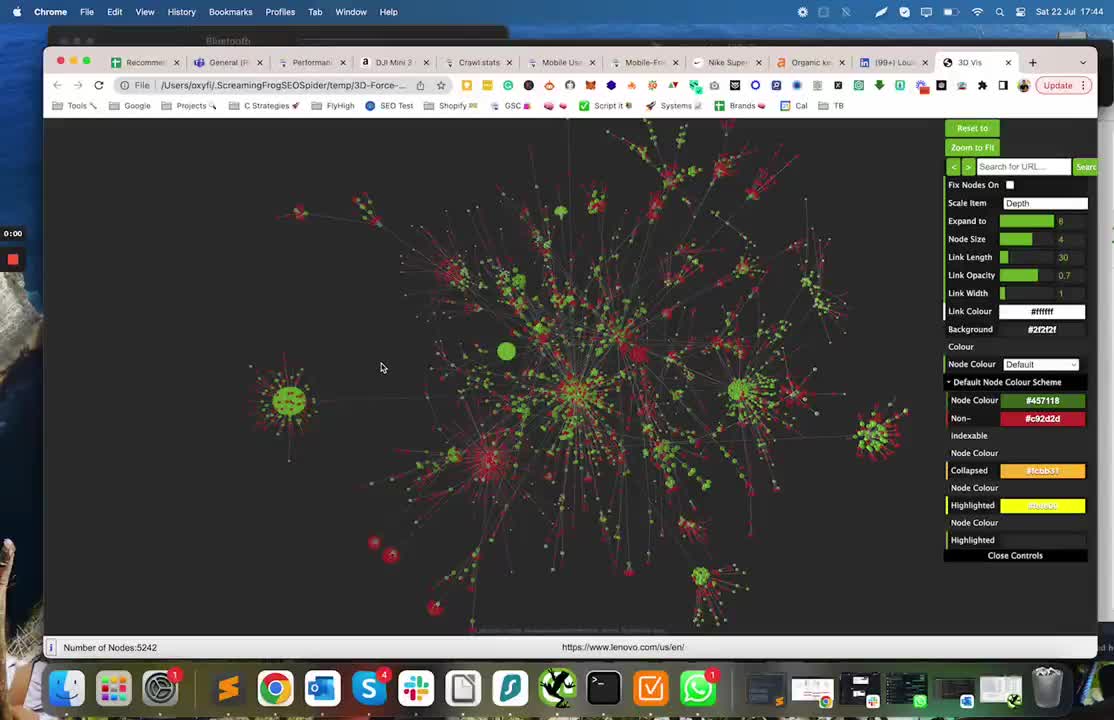Click the Zoom to Fit button

point(972,147)
